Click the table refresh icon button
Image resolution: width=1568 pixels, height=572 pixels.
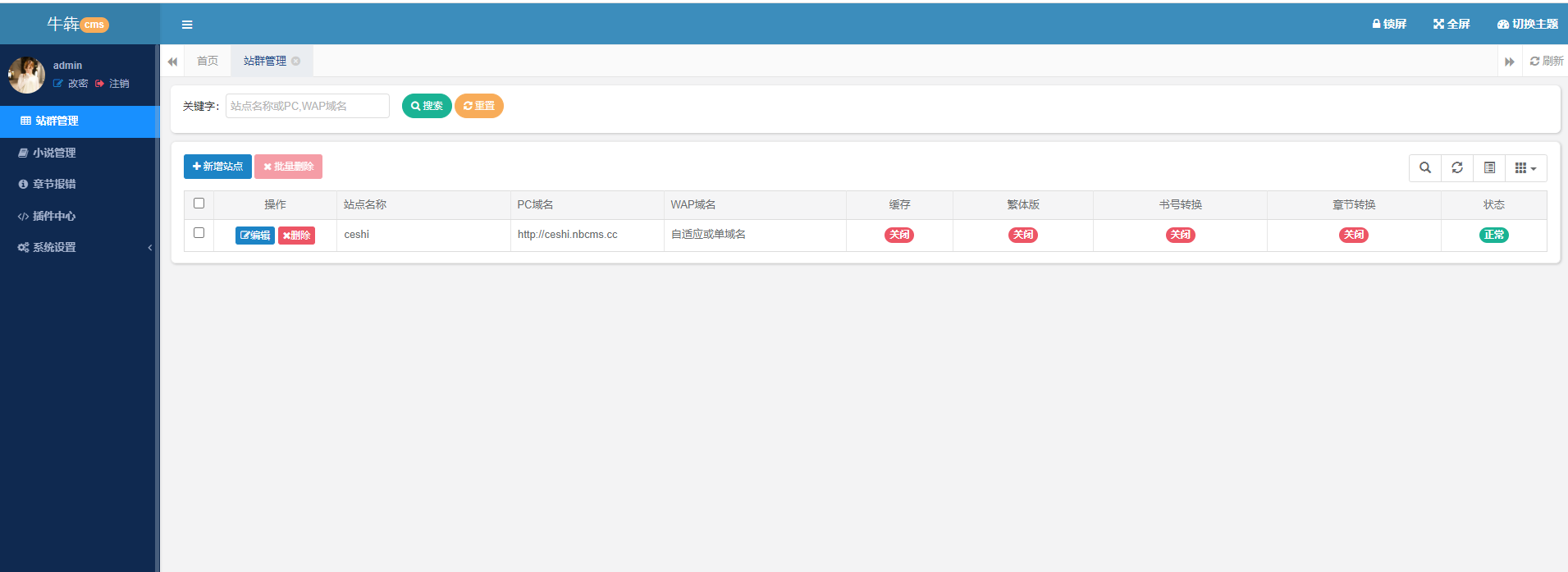point(1457,167)
